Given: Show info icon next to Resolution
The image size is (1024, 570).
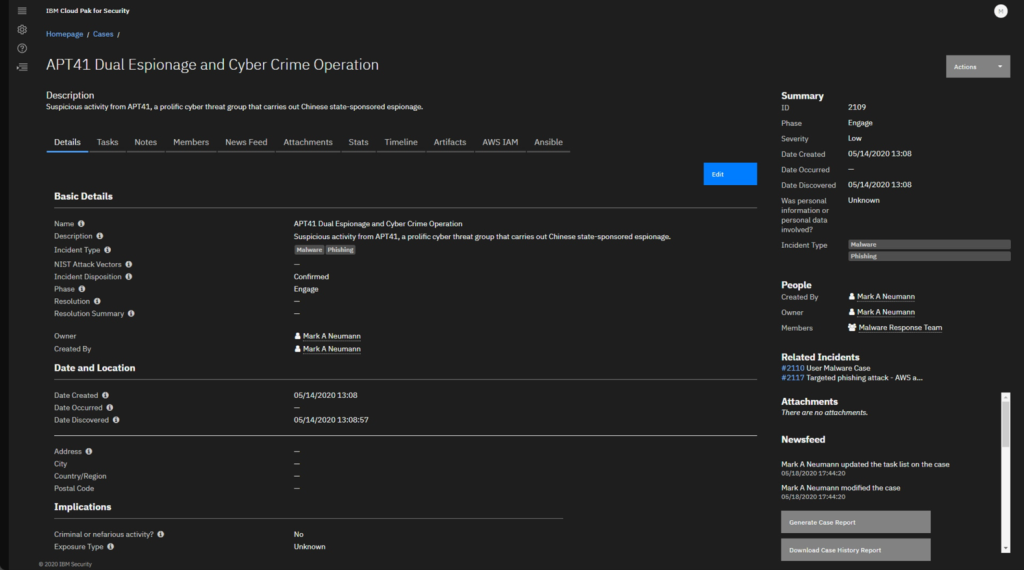Looking at the screenshot, I should tap(97, 302).
